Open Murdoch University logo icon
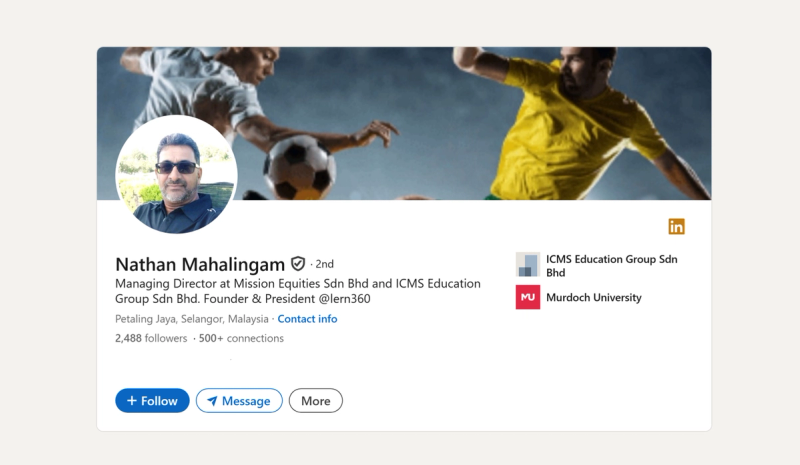Screen dimensions: 800x465 [x=528, y=297]
